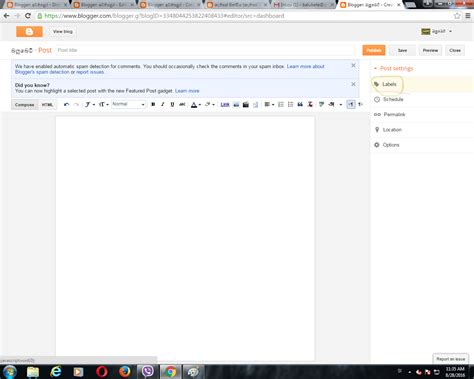The image size is (474, 379).
Task: Open the font size dropdown
Action: (104, 104)
